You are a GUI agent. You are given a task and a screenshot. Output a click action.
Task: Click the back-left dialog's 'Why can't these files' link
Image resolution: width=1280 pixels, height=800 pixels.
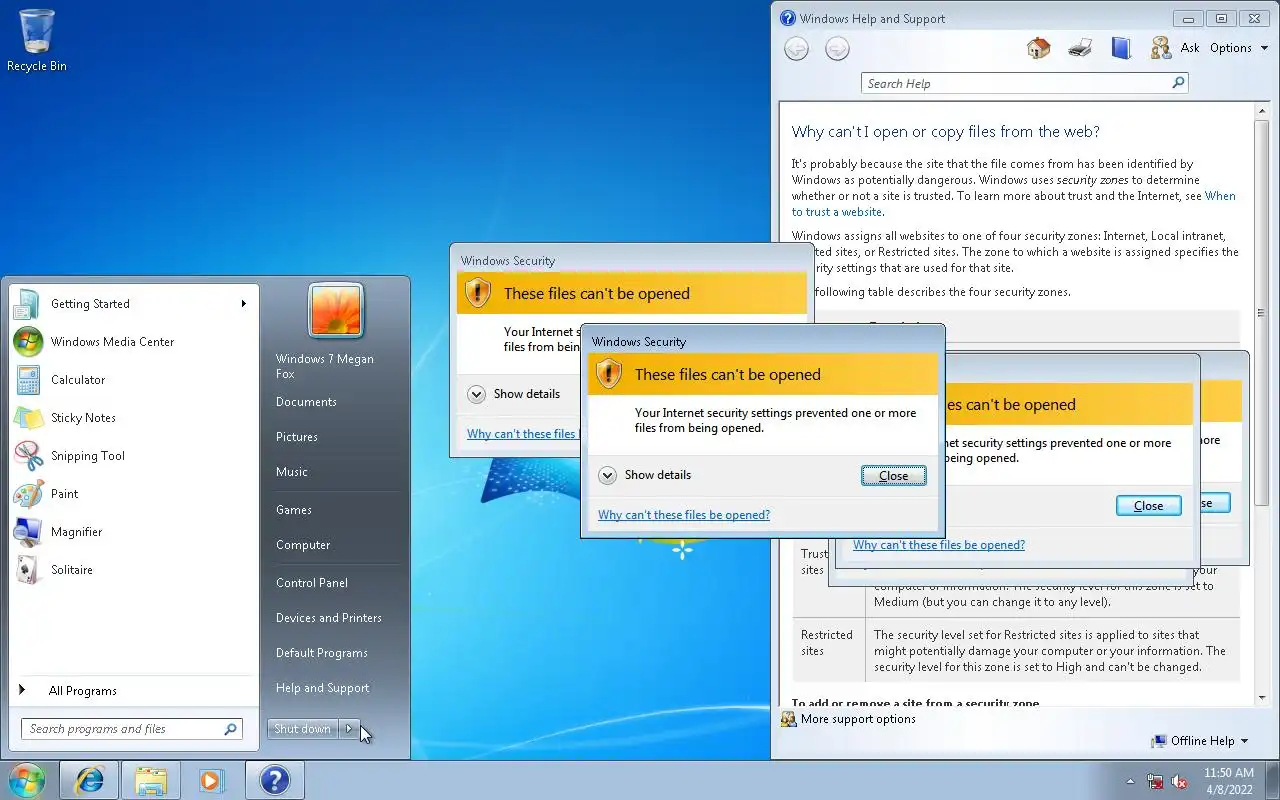coord(523,434)
